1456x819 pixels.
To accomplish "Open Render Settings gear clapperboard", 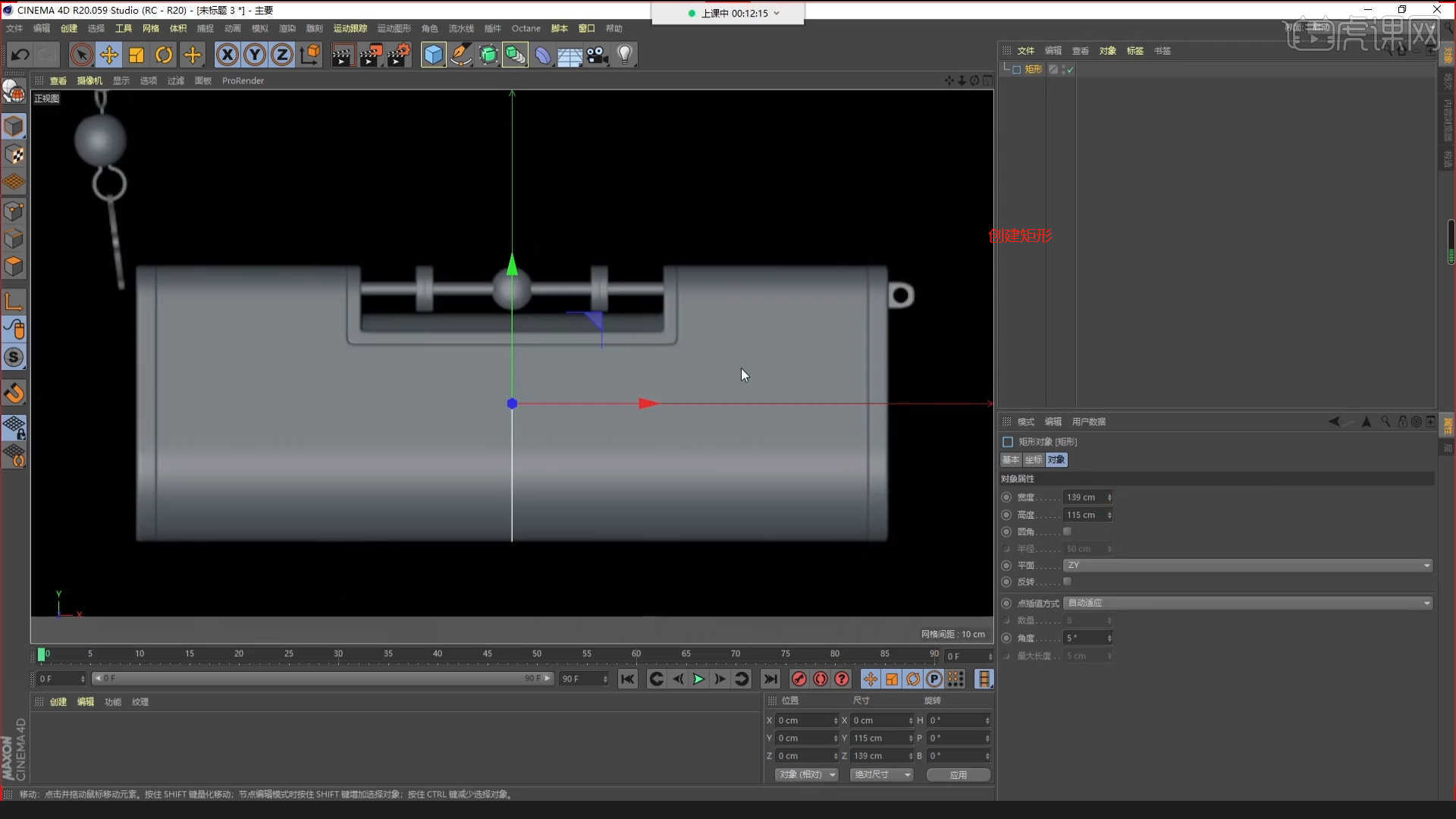I will coord(399,55).
